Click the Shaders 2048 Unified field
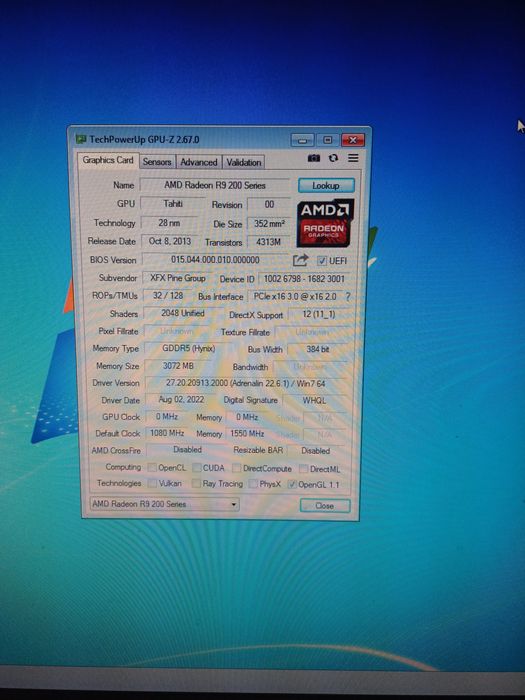Image resolution: width=525 pixels, height=700 pixels. [x=183, y=313]
